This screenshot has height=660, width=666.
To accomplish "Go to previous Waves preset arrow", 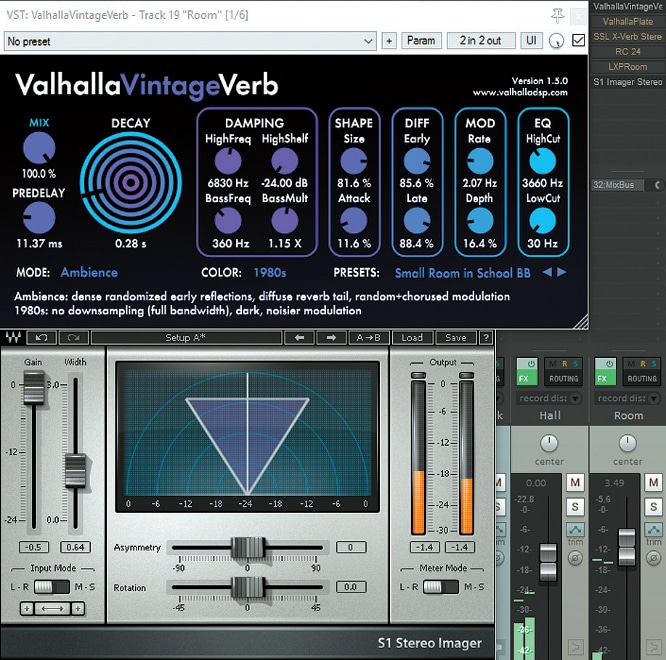I will pyautogui.click(x=299, y=338).
